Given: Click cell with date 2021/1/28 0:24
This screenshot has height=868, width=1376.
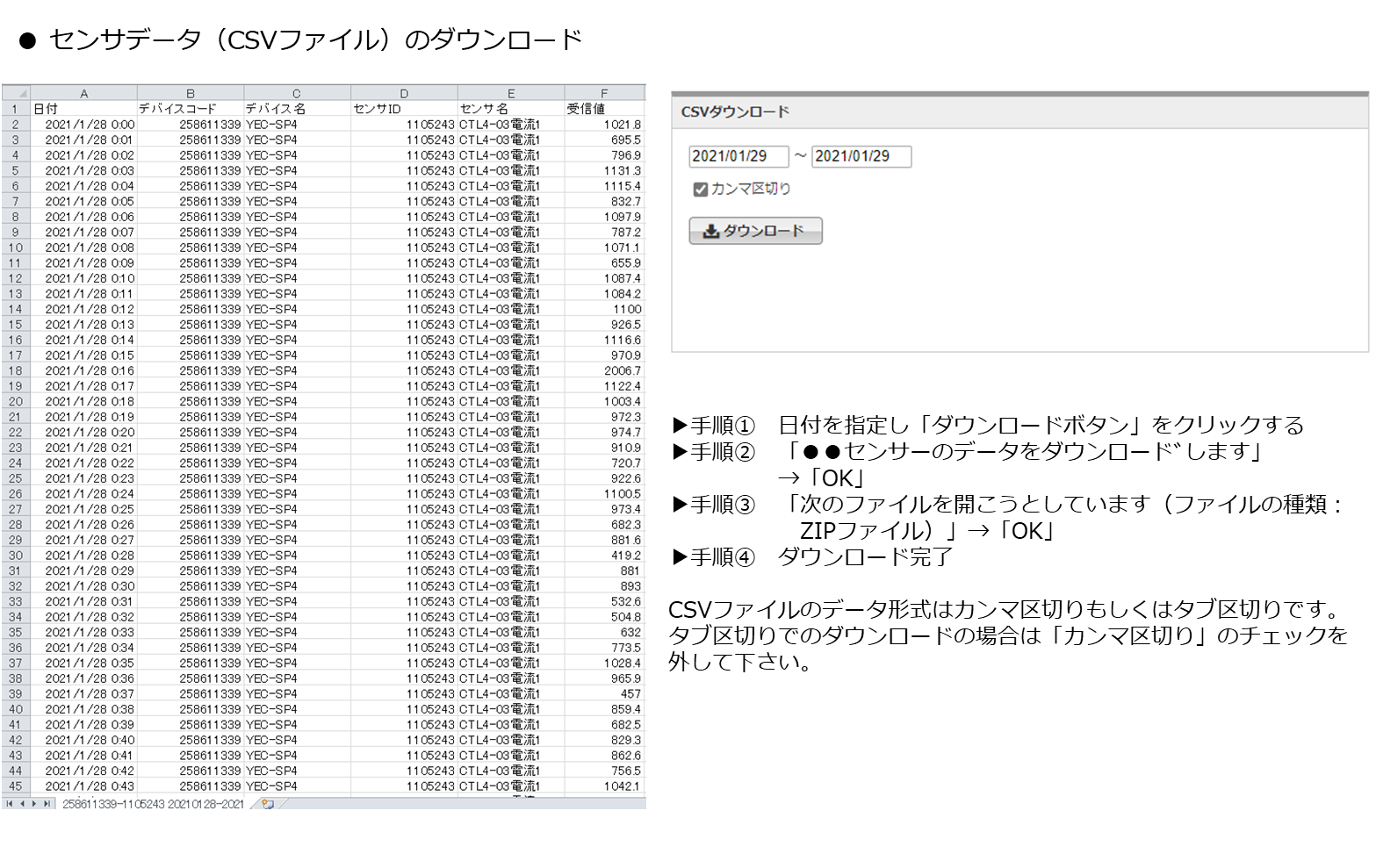Looking at the screenshot, I should [83, 493].
